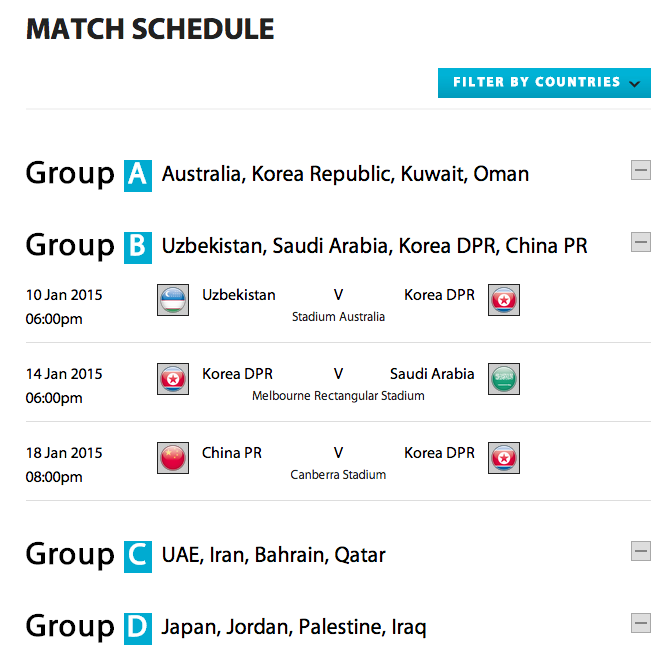Click Korea DPR flag in 18 Jan match
Viewport: 665px width, 654px height.
pyautogui.click(x=503, y=458)
